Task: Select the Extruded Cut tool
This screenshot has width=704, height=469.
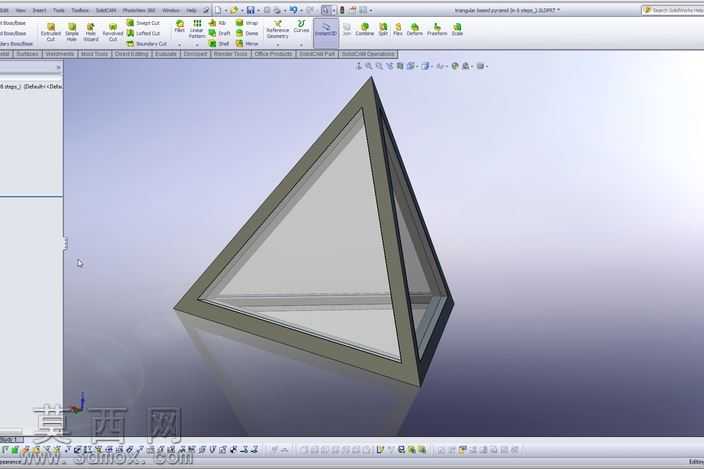Action: [51, 32]
